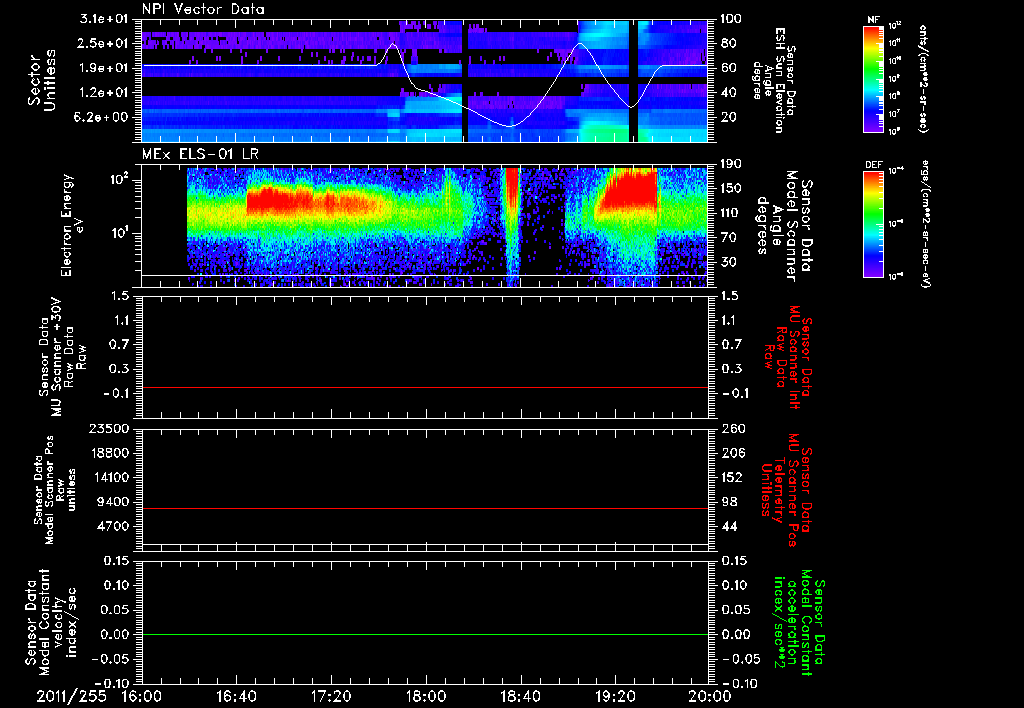Click the 23500 scanner position tick

(108, 429)
